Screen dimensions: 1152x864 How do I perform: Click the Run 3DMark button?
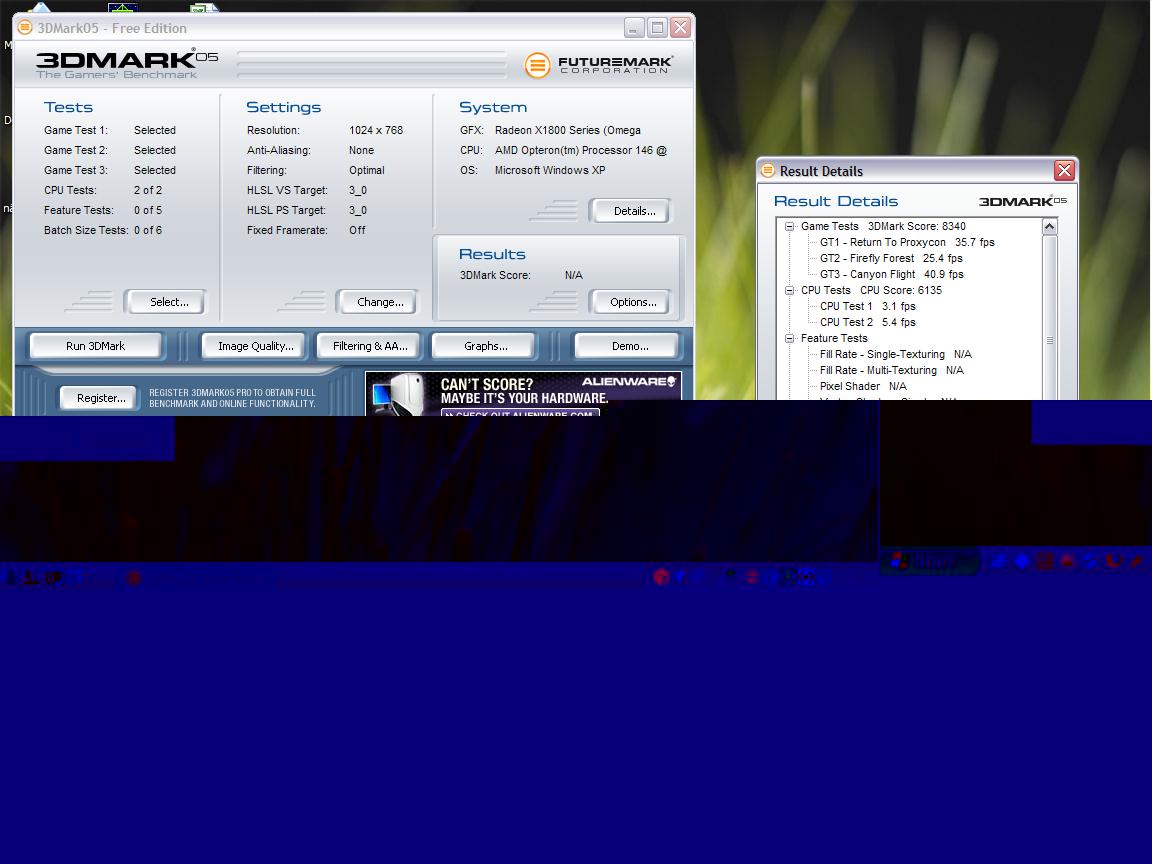96,346
